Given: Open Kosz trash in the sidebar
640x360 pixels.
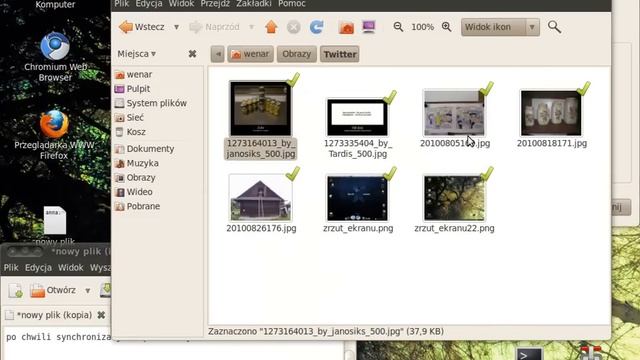Looking at the screenshot, I should coord(130,132).
